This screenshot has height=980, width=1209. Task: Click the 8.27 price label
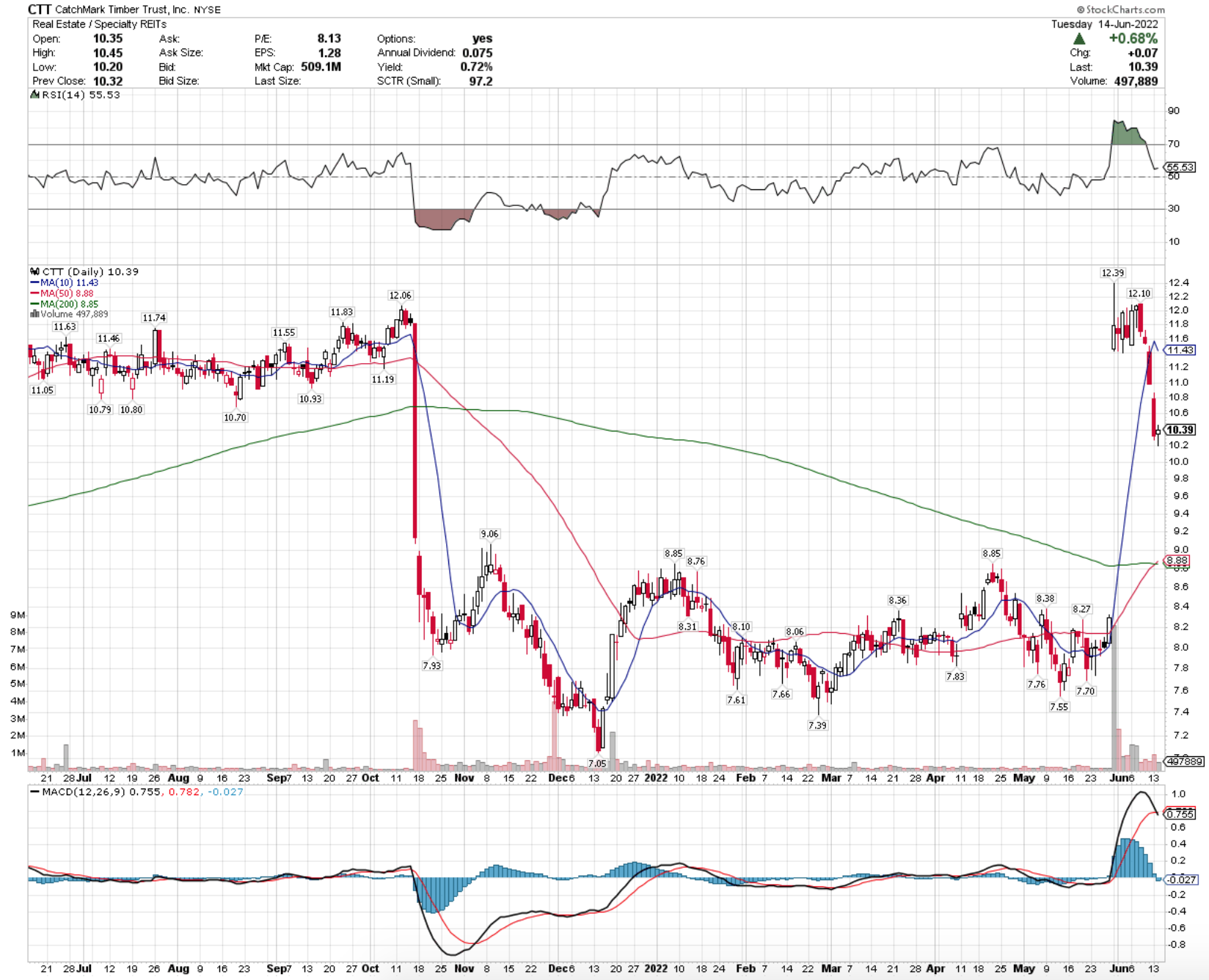pyautogui.click(x=1082, y=609)
